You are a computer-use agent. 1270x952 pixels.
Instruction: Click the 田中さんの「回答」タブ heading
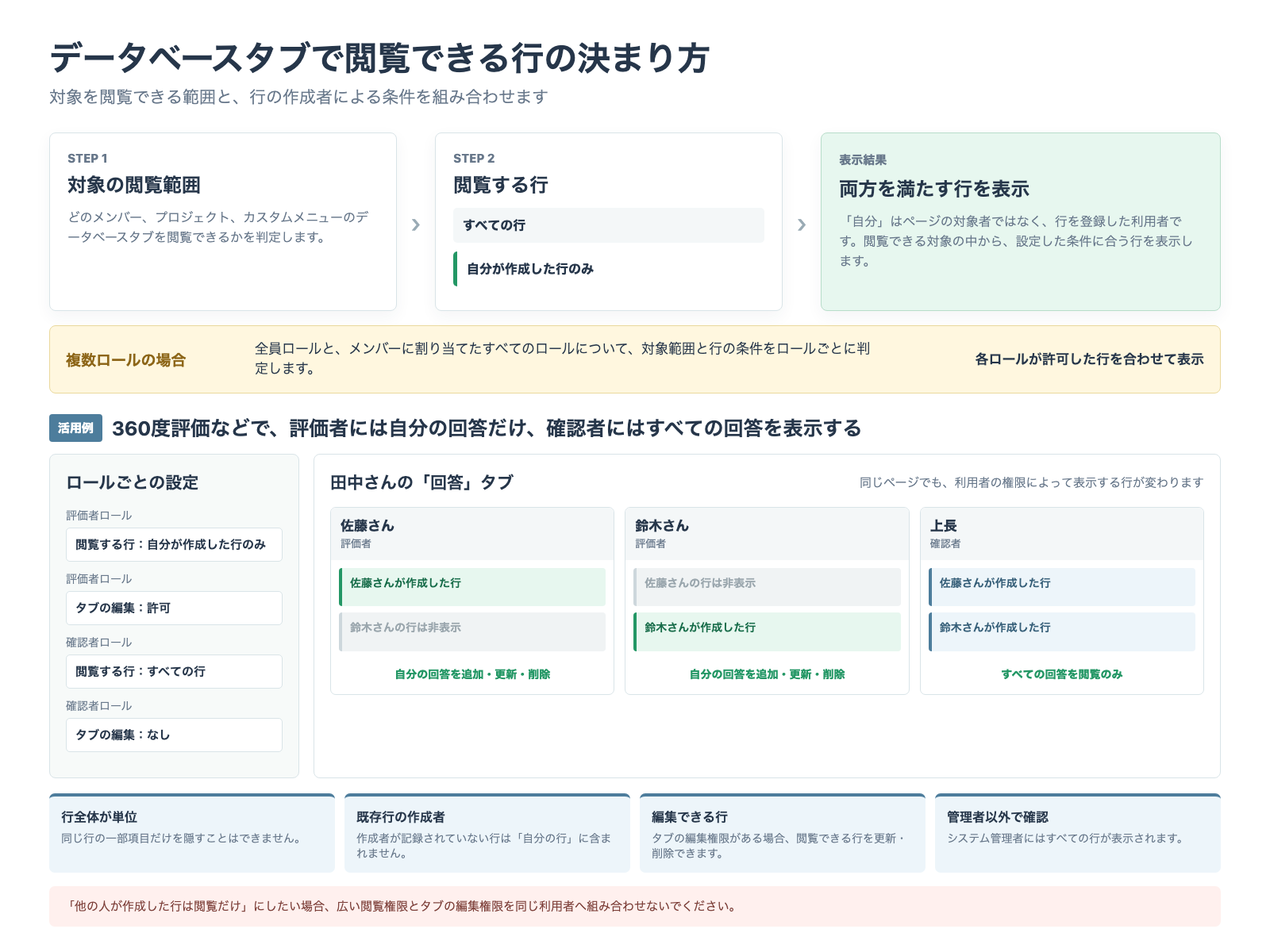pos(421,482)
